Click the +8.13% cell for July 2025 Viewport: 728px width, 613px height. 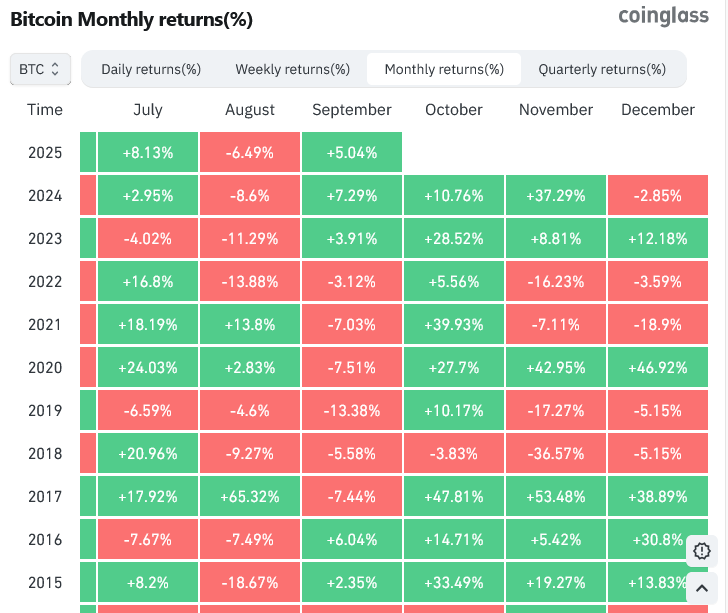tap(148, 152)
